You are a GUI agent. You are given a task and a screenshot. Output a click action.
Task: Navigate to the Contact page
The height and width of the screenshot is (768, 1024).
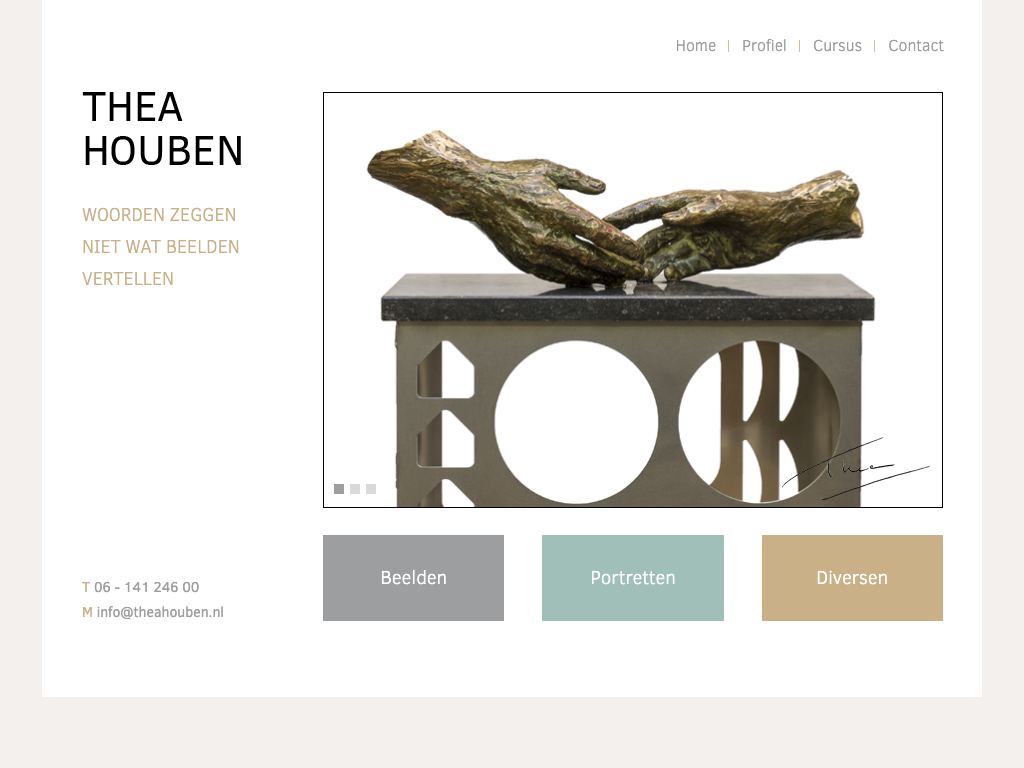click(x=916, y=46)
